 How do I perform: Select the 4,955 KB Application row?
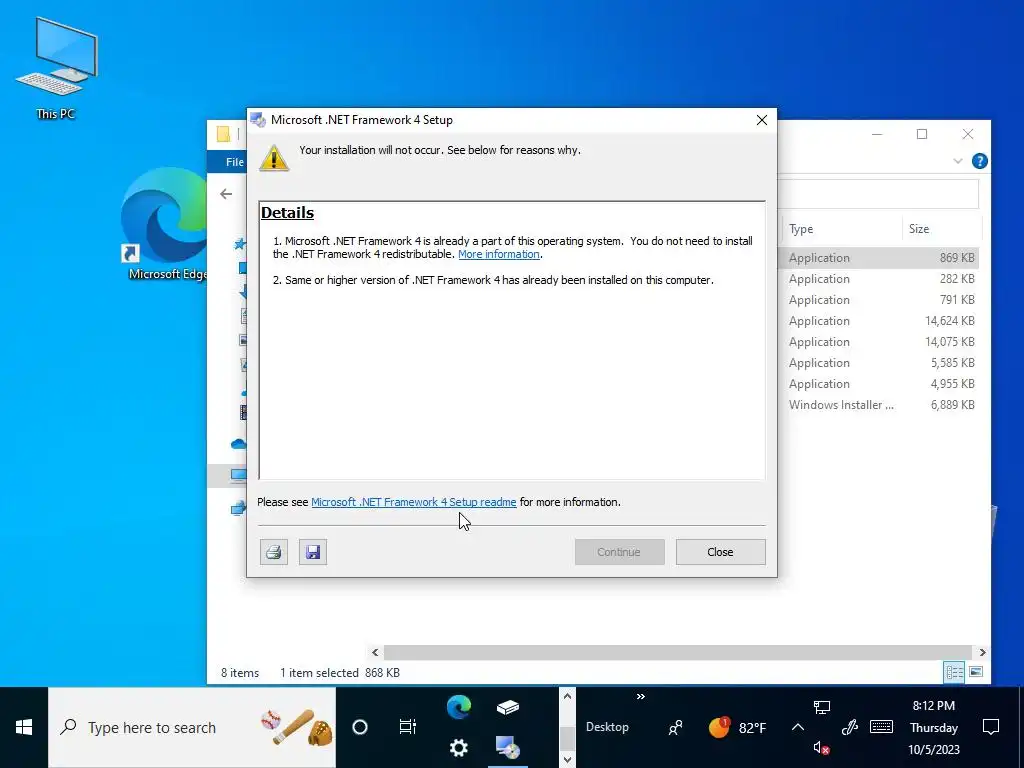click(879, 383)
